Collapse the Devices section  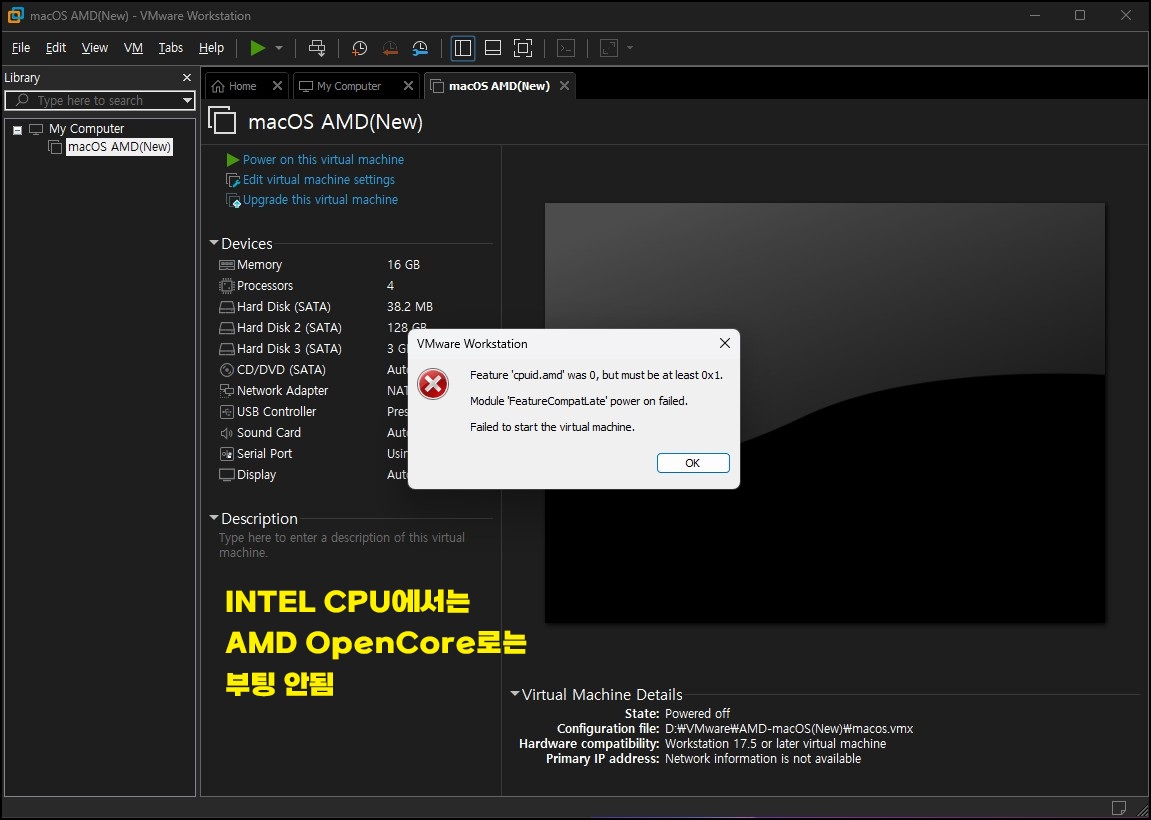(214, 243)
